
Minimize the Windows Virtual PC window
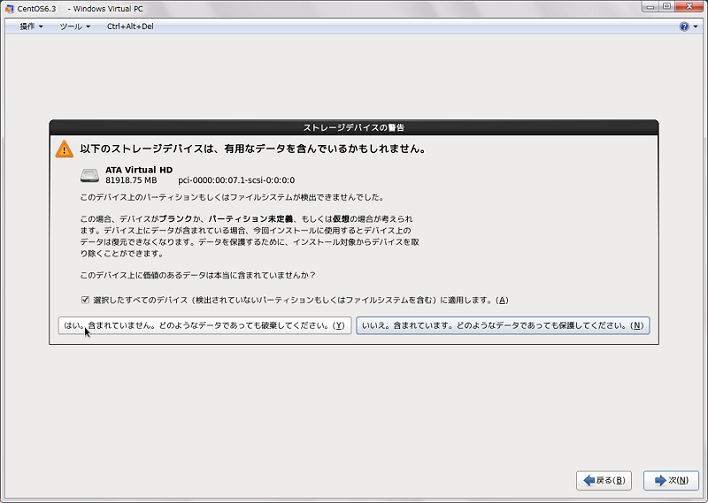pyautogui.click(x=650, y=7)
